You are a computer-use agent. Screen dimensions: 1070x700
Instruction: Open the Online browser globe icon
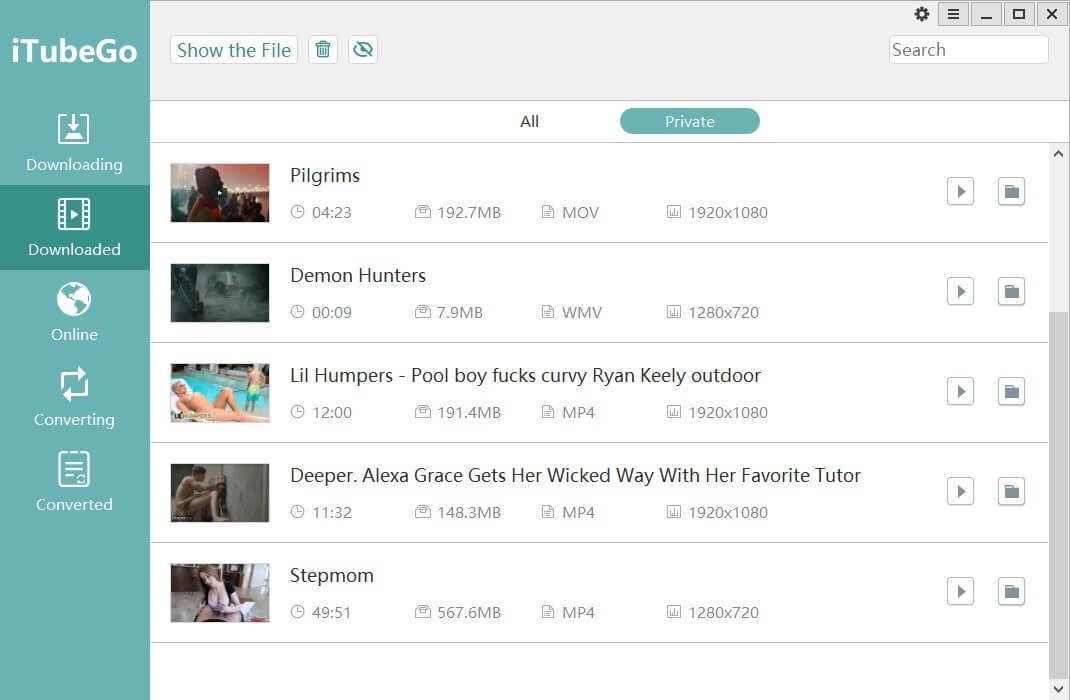pyautogui.click(x=74, y=299)
